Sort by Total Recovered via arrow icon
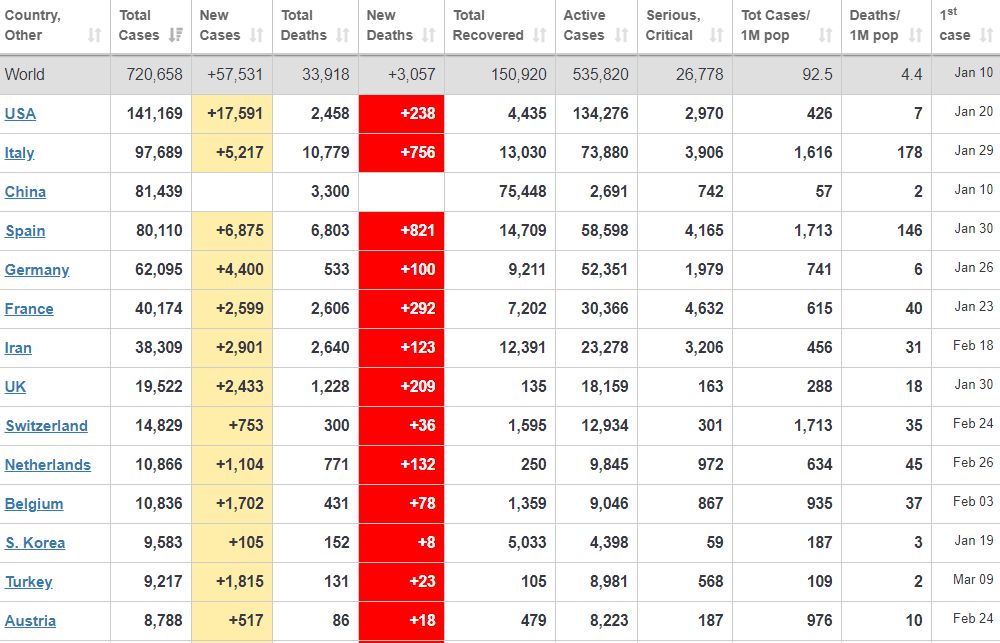1000x643 pixels. click(540, 35)
